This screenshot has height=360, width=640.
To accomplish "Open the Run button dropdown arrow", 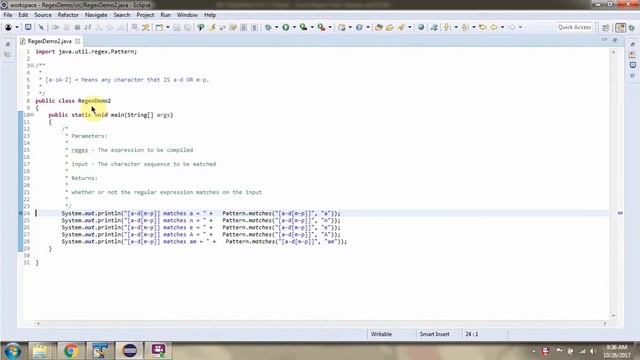I will (294, 27).
